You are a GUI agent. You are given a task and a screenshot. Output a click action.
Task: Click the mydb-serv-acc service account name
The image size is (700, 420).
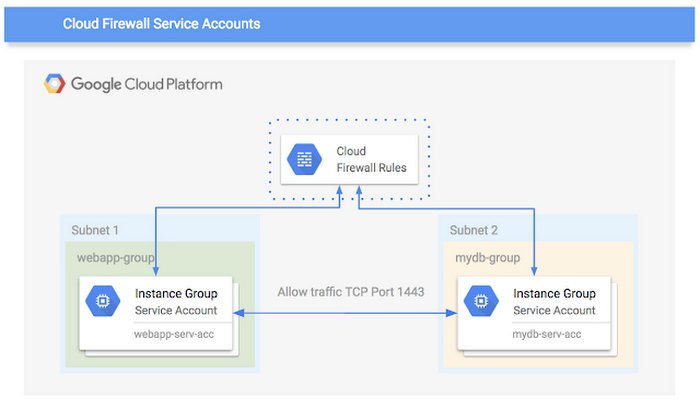(547, 334)
